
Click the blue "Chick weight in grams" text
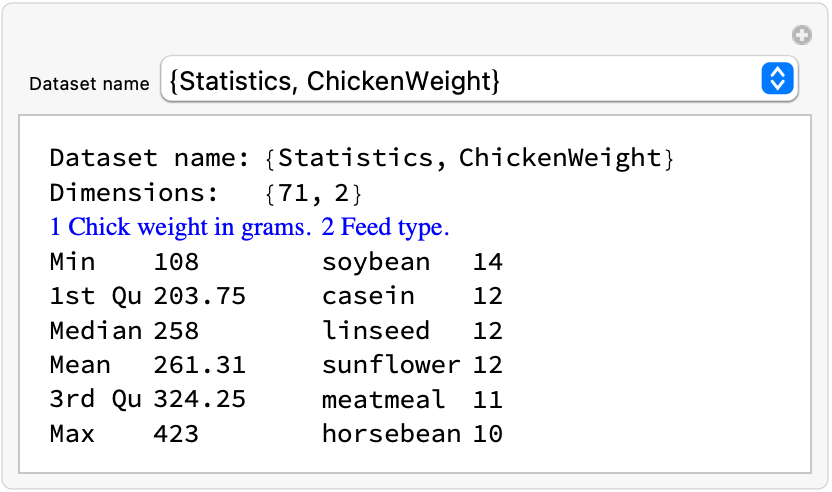(x=181, y=228)
